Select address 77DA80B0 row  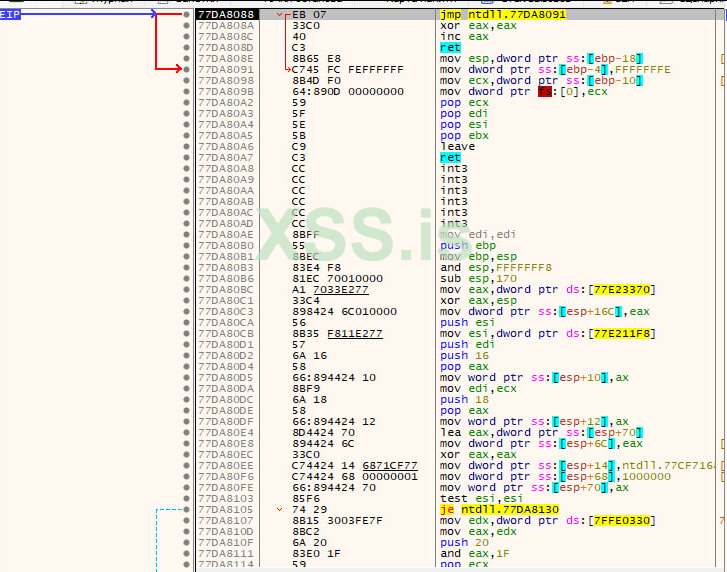pyautogui.click(x=226, y=246)
